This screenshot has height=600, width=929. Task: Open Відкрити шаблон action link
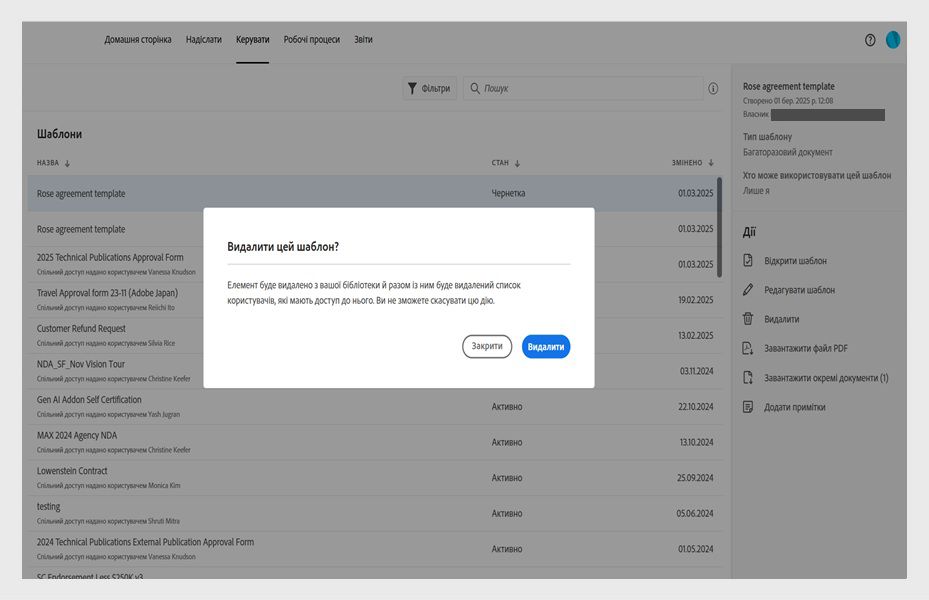tap(795, 261)
